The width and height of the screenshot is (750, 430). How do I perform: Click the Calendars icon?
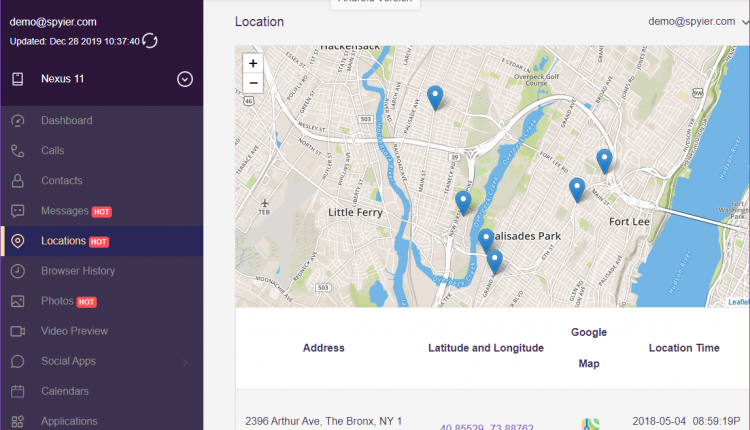[x=18, y=391]
